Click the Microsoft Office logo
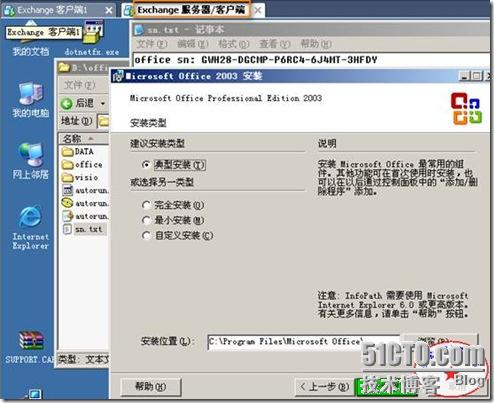This screenshot has width=494, height=403. [x=466, y=109]
